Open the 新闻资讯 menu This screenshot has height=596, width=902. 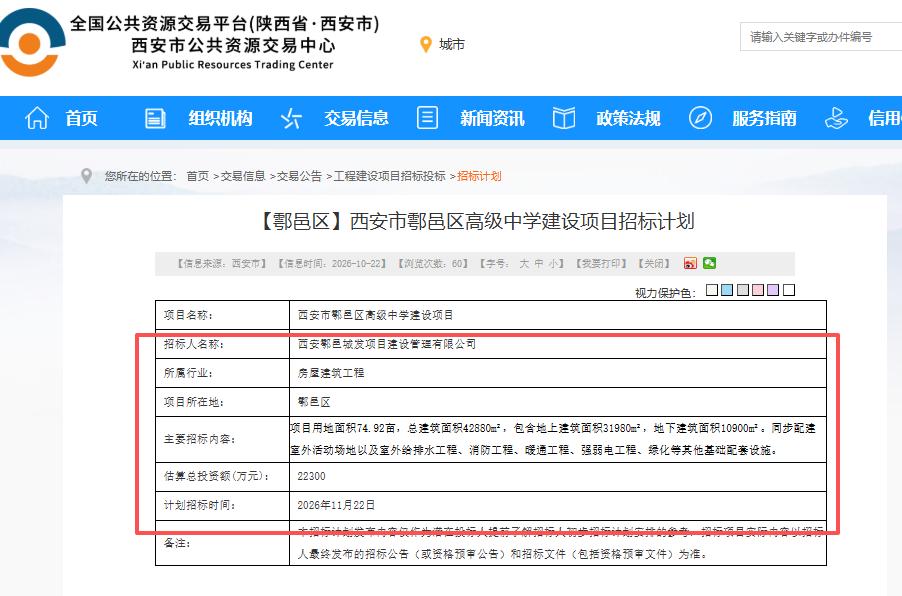click(x=492, y=119)
